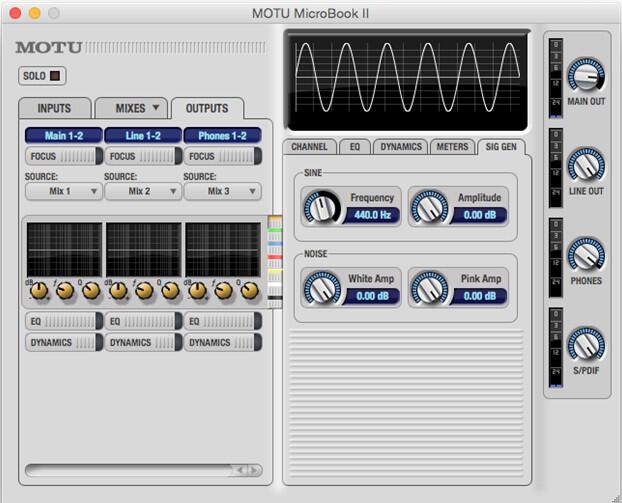Click the sine Frequency knob
This screenshot has height=503, width=622.
pos(322,207)
